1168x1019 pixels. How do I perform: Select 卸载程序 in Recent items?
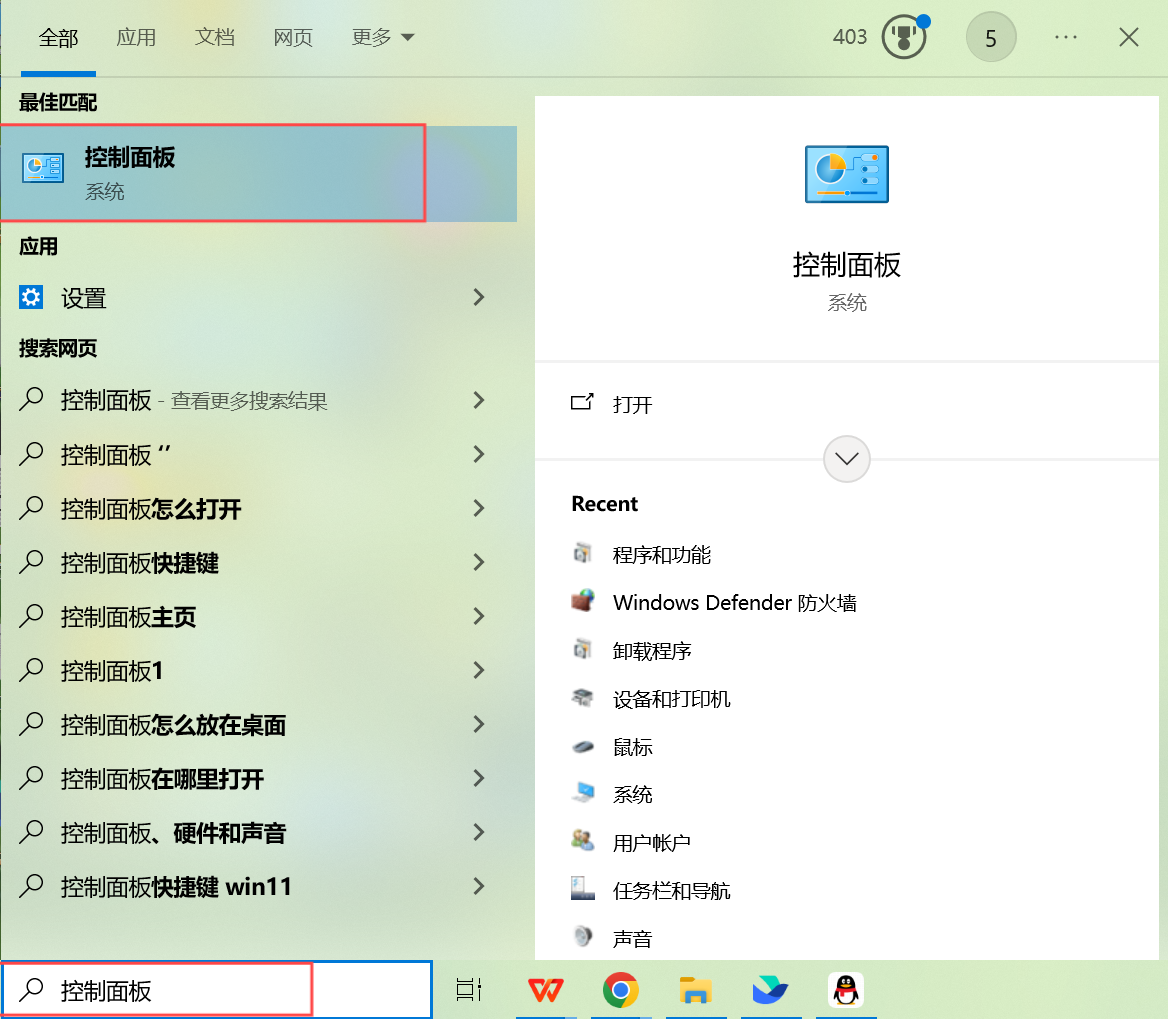[652, 650]
